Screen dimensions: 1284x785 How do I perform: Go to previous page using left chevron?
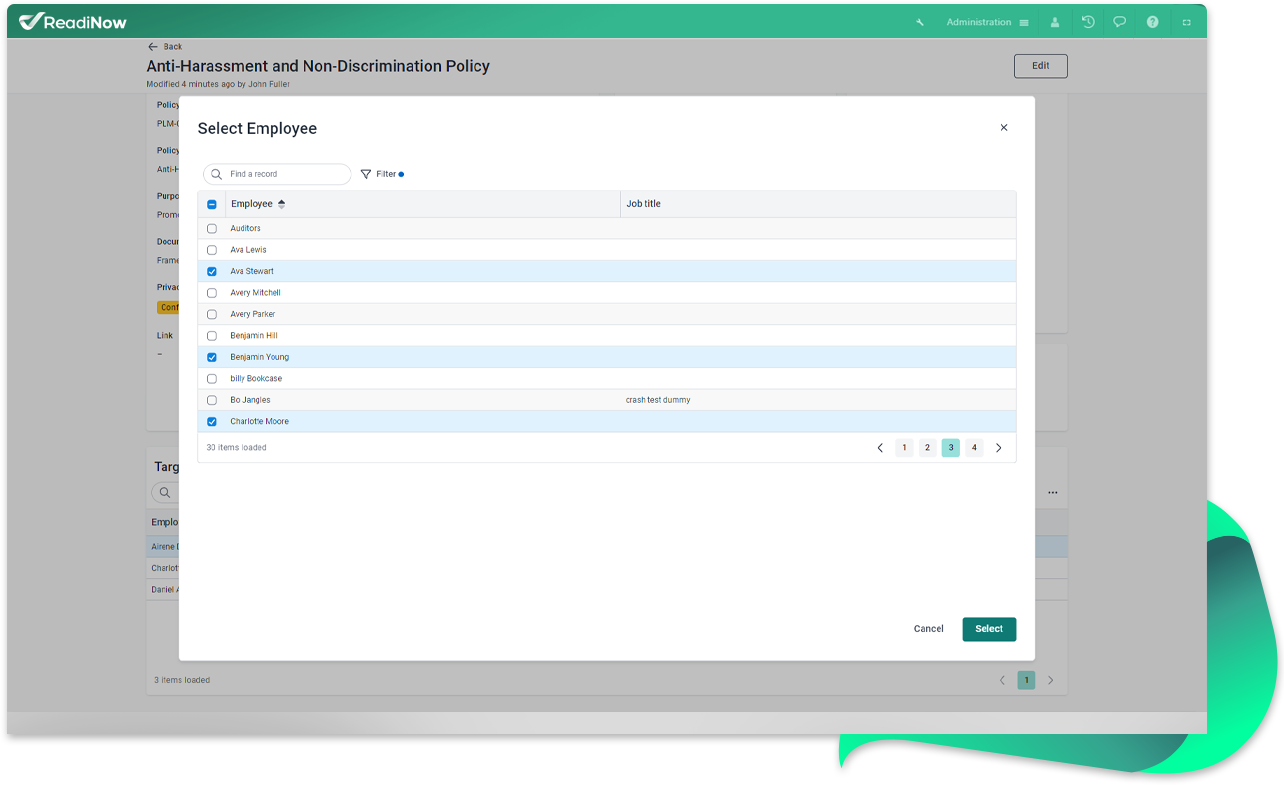pos(880,448)
